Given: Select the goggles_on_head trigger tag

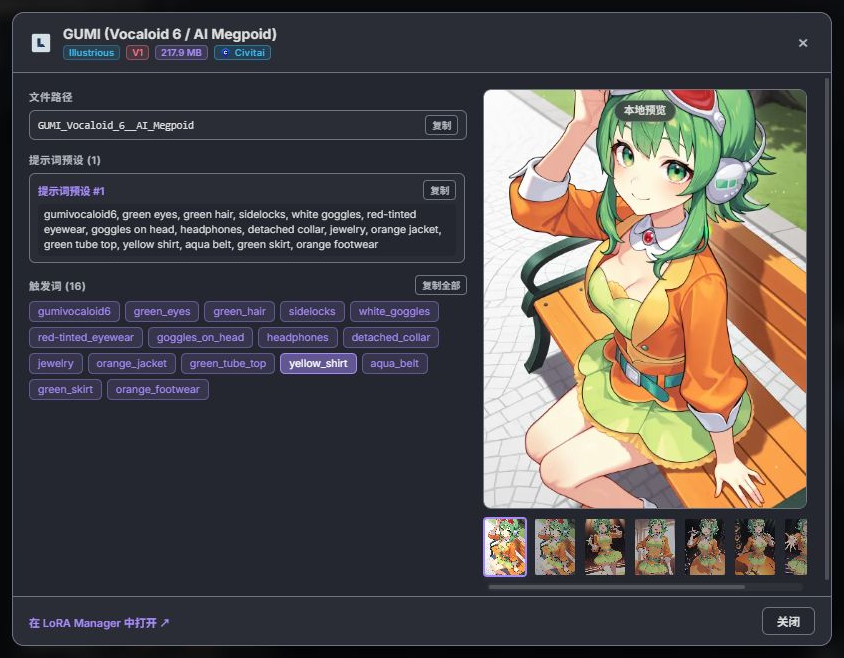Looking at the screenshot, I should [x=200, y=338].
